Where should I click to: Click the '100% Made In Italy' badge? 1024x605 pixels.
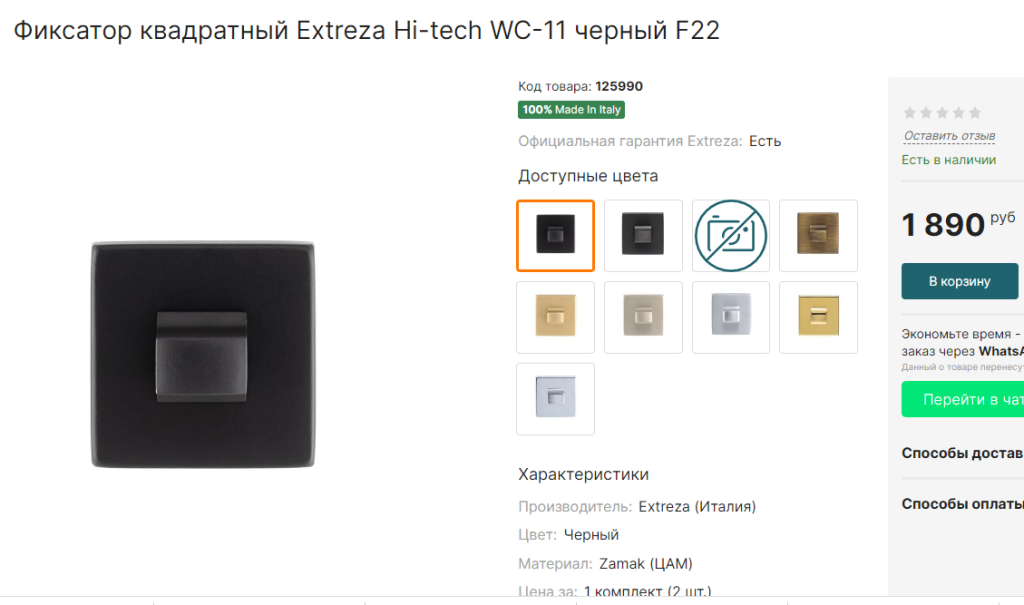[571, 110]
